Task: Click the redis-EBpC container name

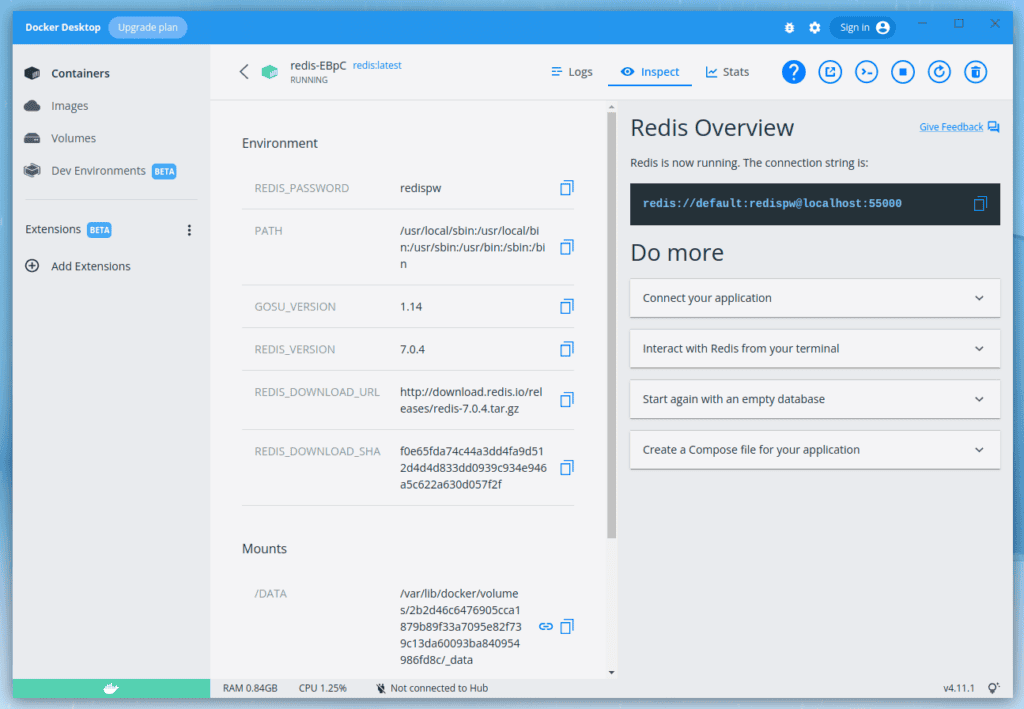Action: [318, 65]
